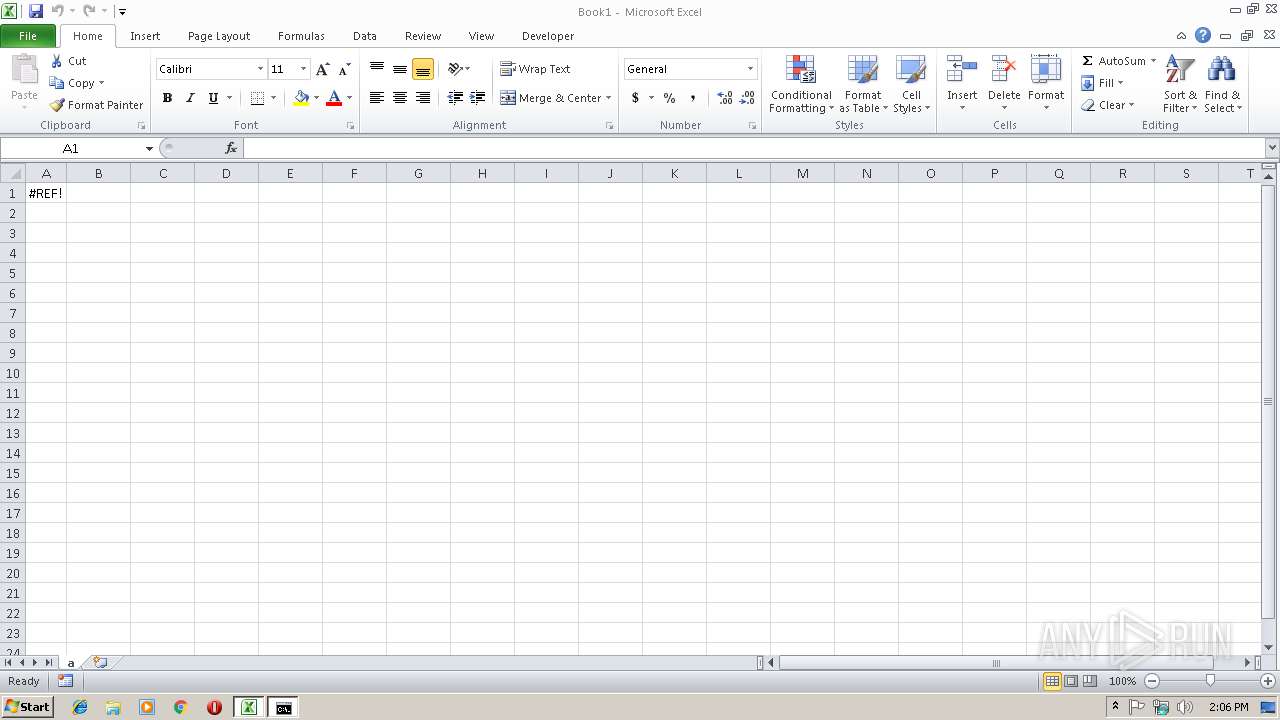Click the Select All corner button

pos(13,173)
